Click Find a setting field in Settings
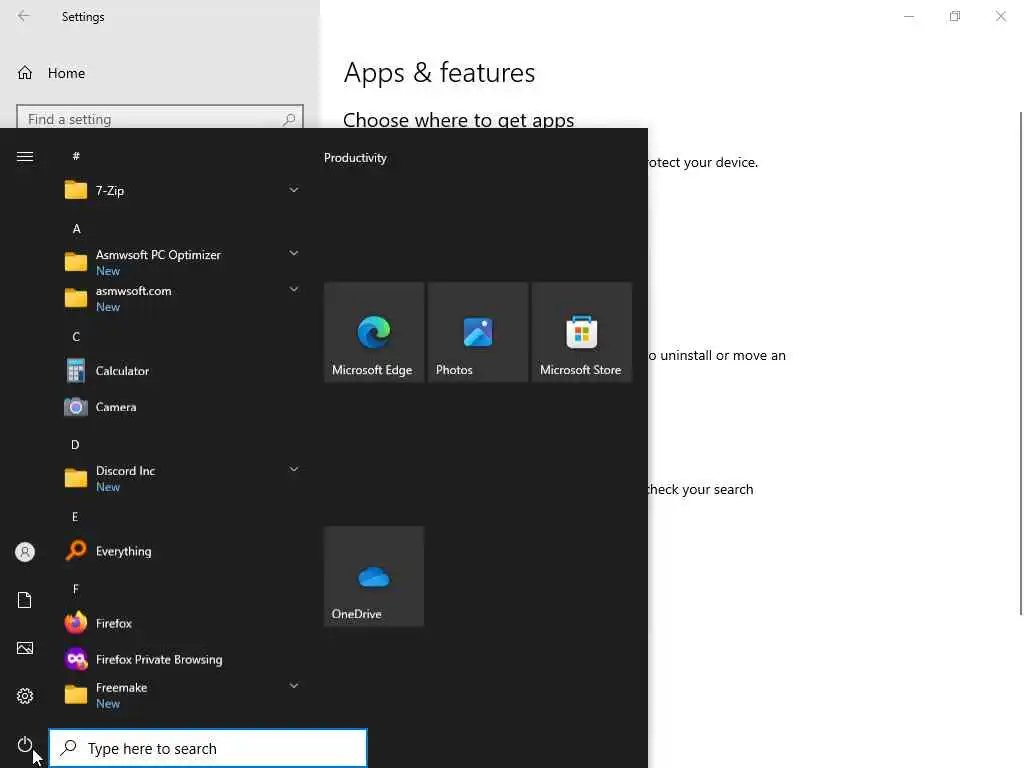Image resolution: width=1024 pixels, height=768 pixels. click(x=160, y=118)
